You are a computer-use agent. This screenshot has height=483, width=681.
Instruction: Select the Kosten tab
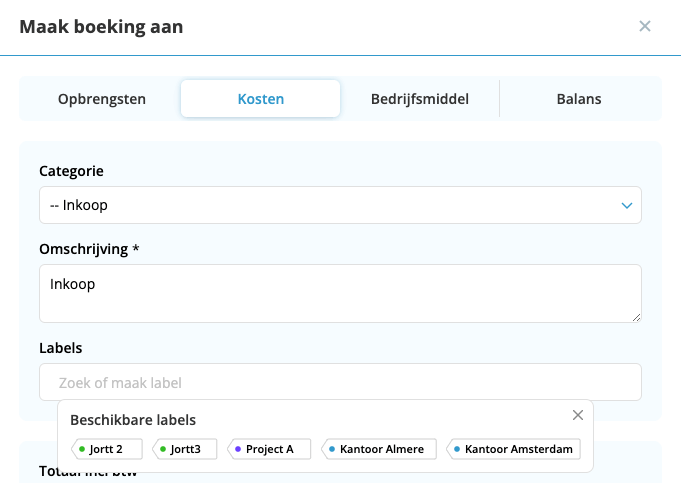pyautogui.click(x=261, y=99)
